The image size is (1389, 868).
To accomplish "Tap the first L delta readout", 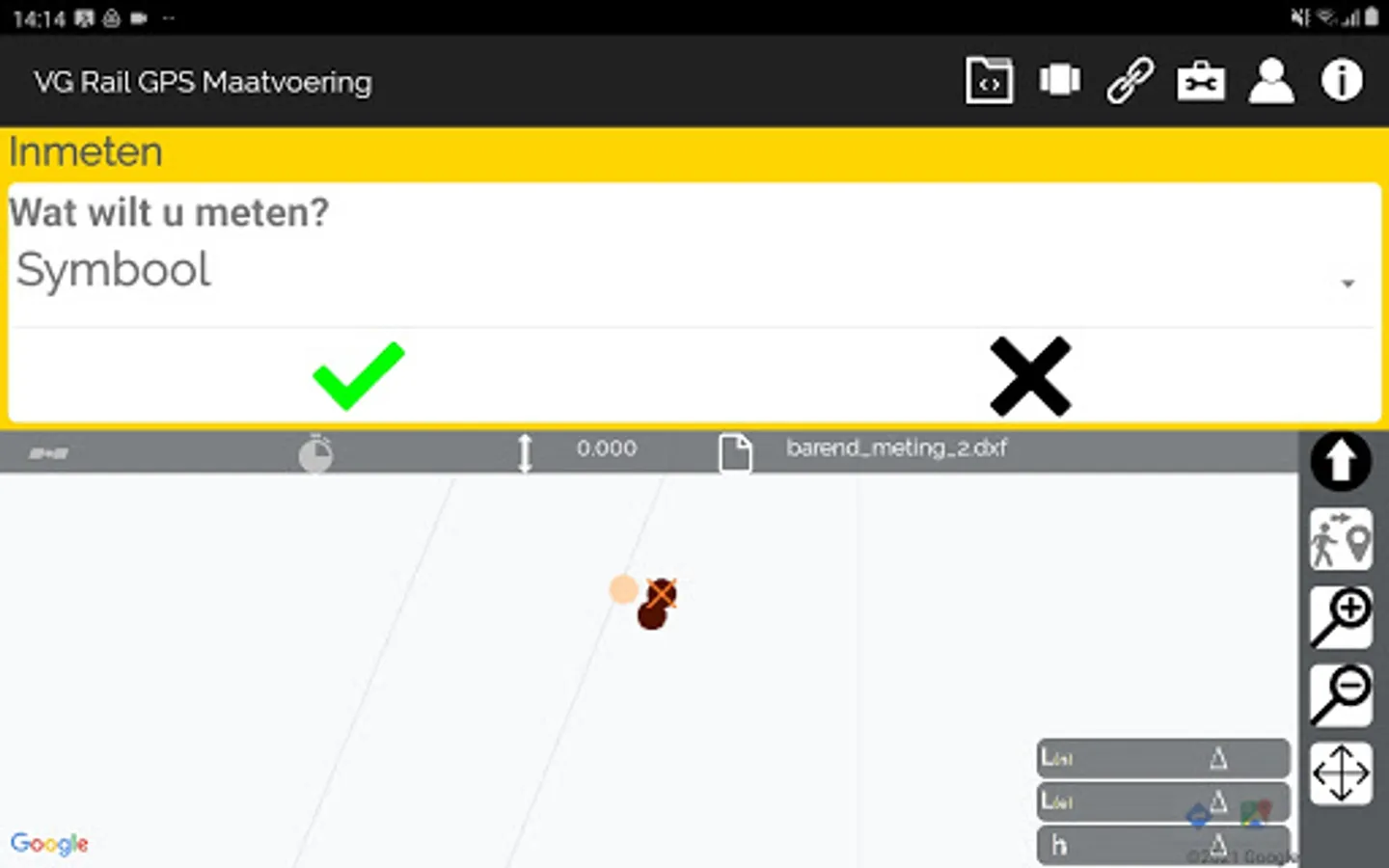I will pos(1163,758).
